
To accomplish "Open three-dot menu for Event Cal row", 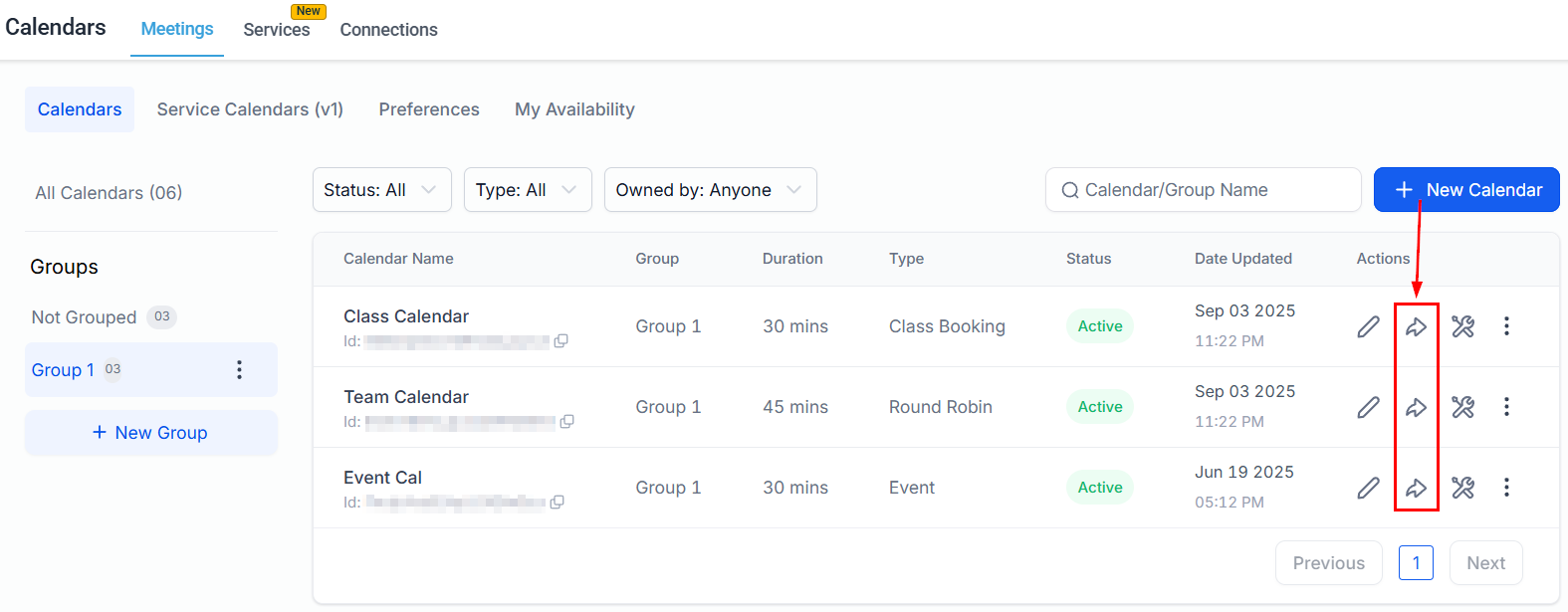I will tap(1506, 488).
